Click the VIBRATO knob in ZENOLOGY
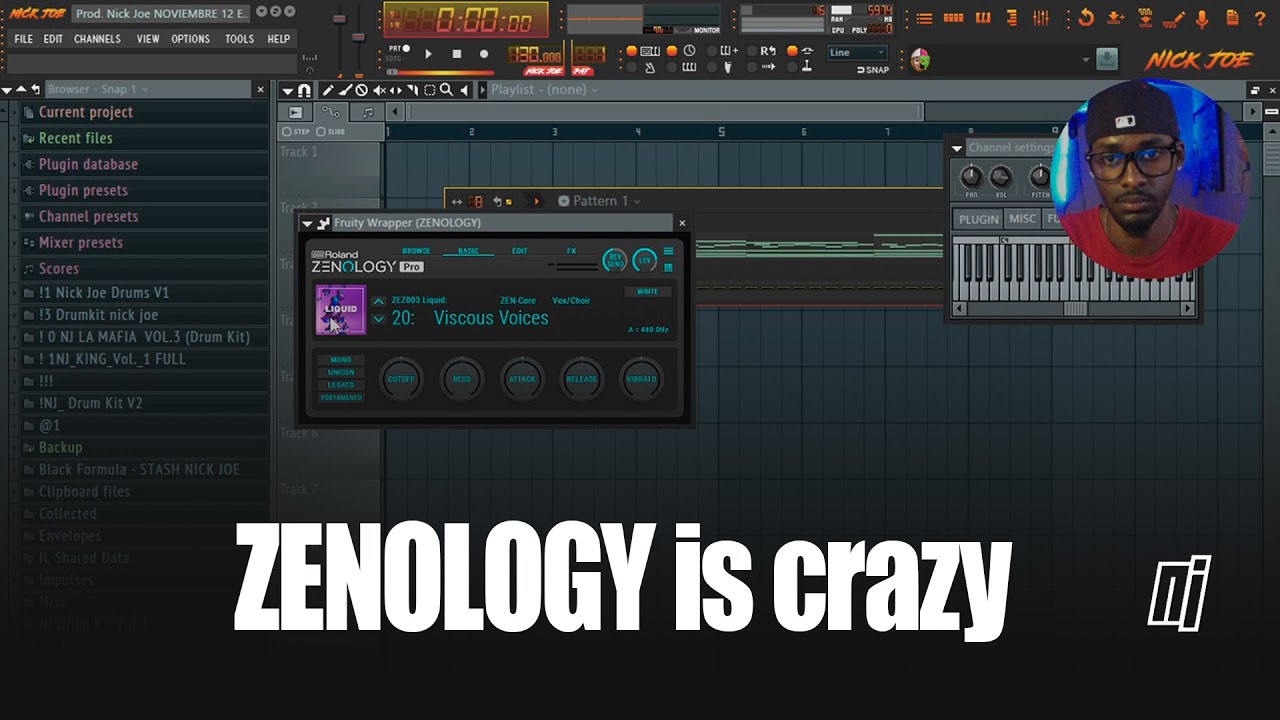Image resolution: width=1280 pixels, height=720 pixels. pos(641,379)
